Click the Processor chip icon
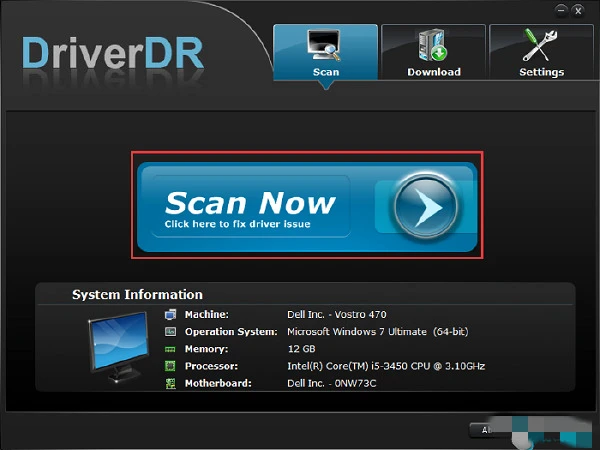Screen dimensions: 600x450 click(x=171, y=366)
